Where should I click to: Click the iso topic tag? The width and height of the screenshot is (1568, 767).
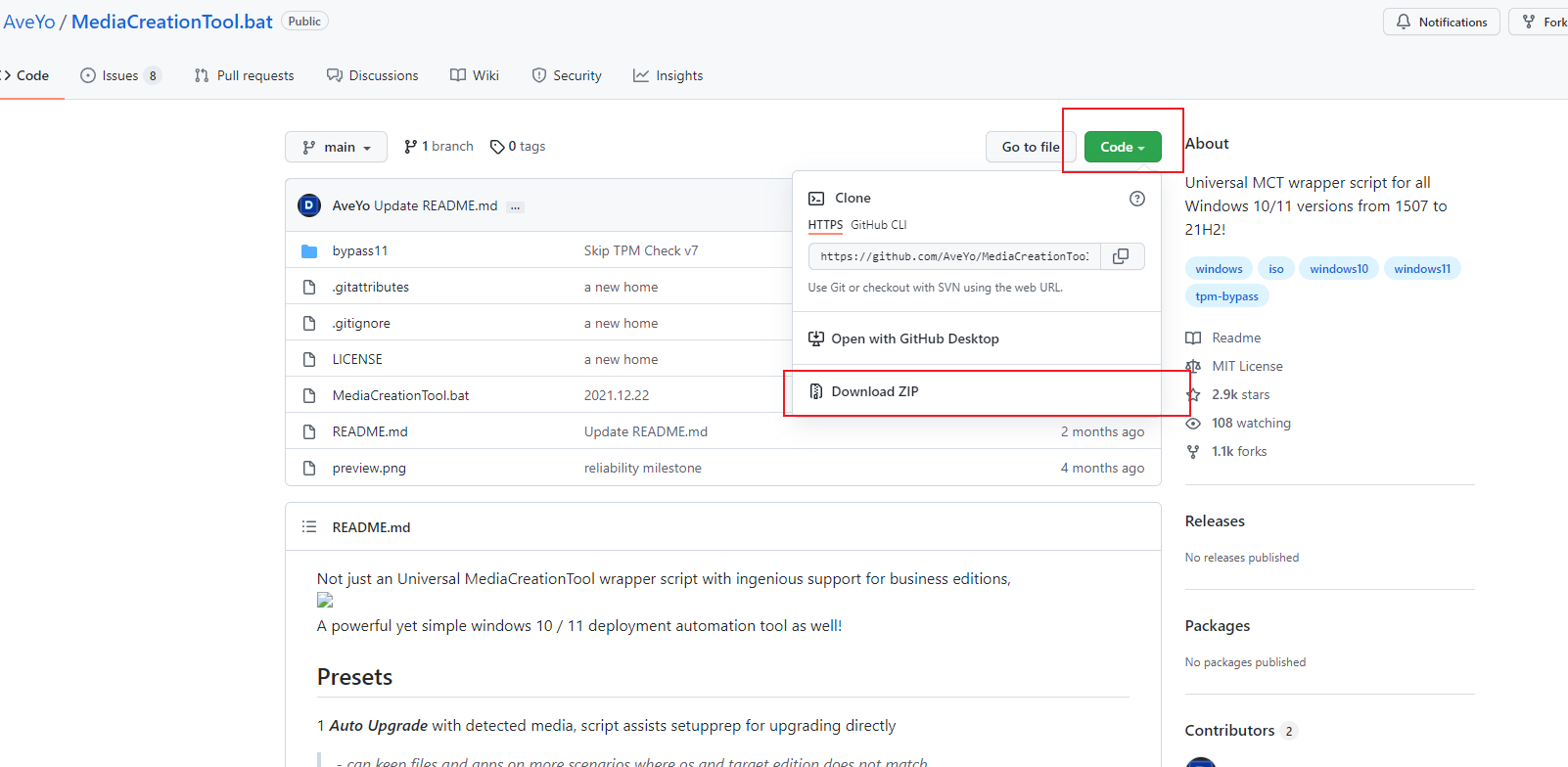1276,269
